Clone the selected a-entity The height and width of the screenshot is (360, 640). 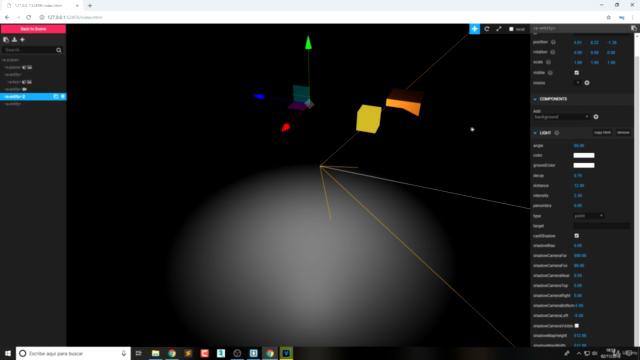point(56,97)
